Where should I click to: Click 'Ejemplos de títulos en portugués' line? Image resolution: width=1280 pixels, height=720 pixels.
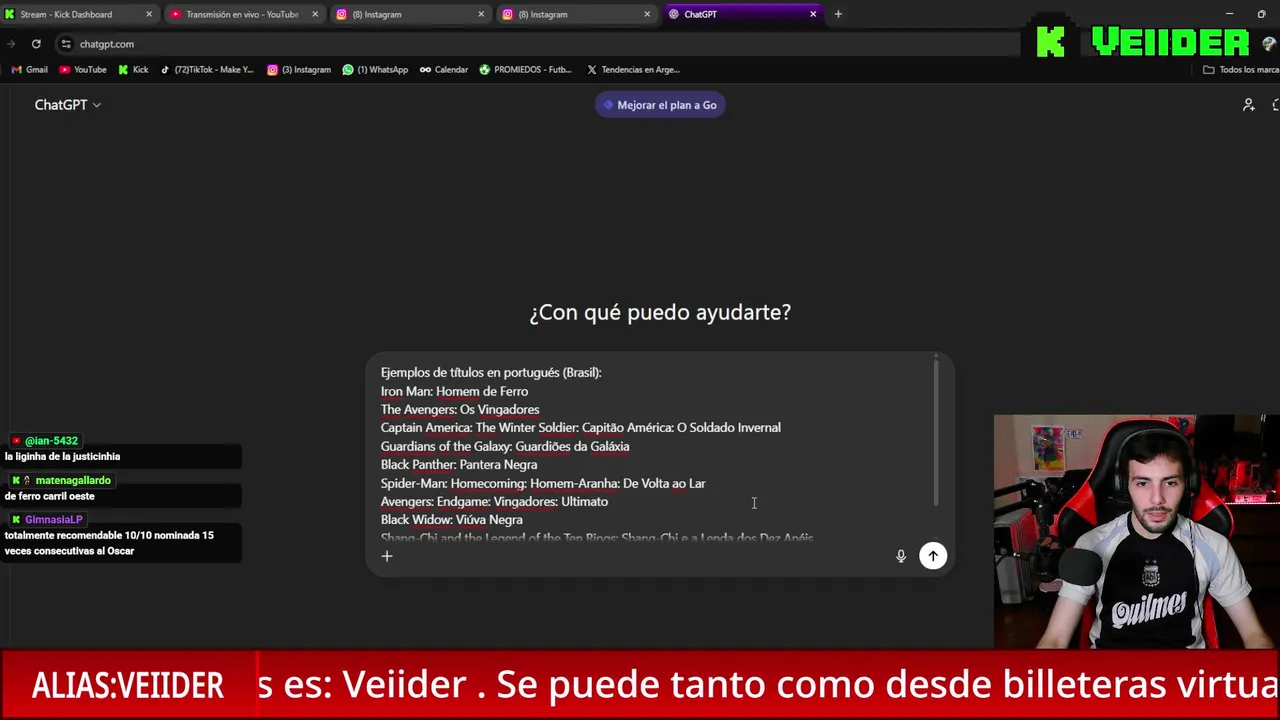(x=491, y=372)
